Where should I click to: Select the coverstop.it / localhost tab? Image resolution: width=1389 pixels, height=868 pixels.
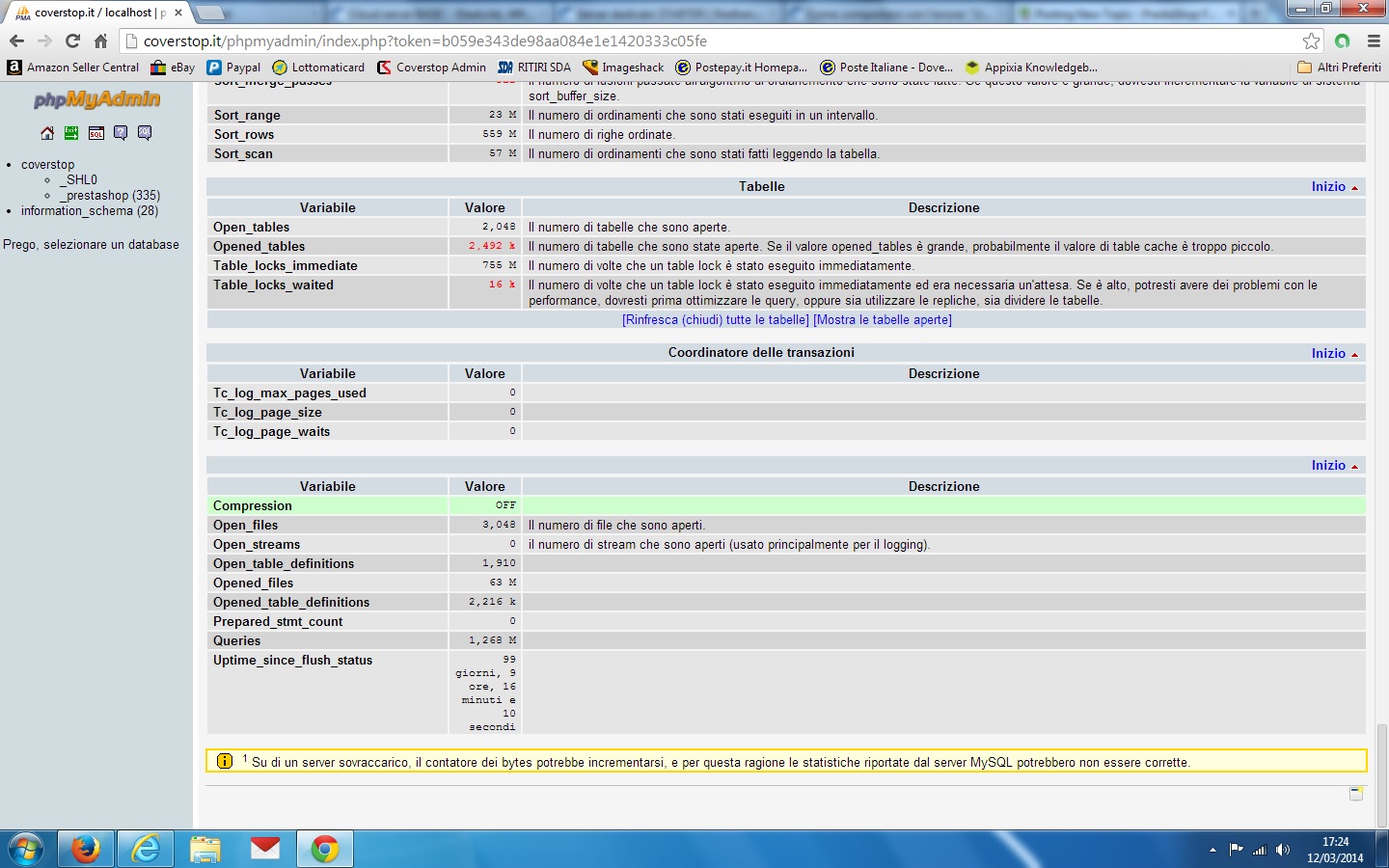[97, 13]
